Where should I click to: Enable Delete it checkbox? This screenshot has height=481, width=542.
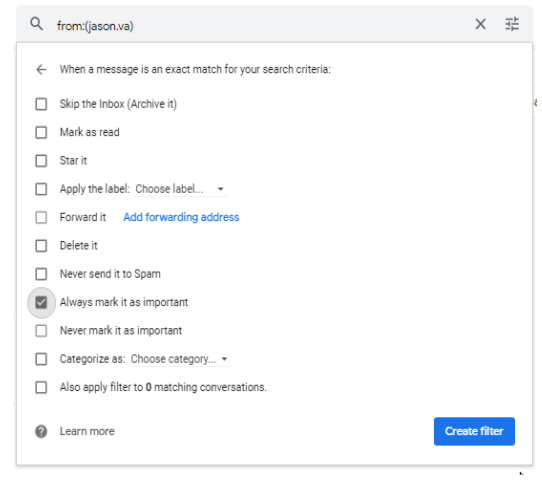41,246
